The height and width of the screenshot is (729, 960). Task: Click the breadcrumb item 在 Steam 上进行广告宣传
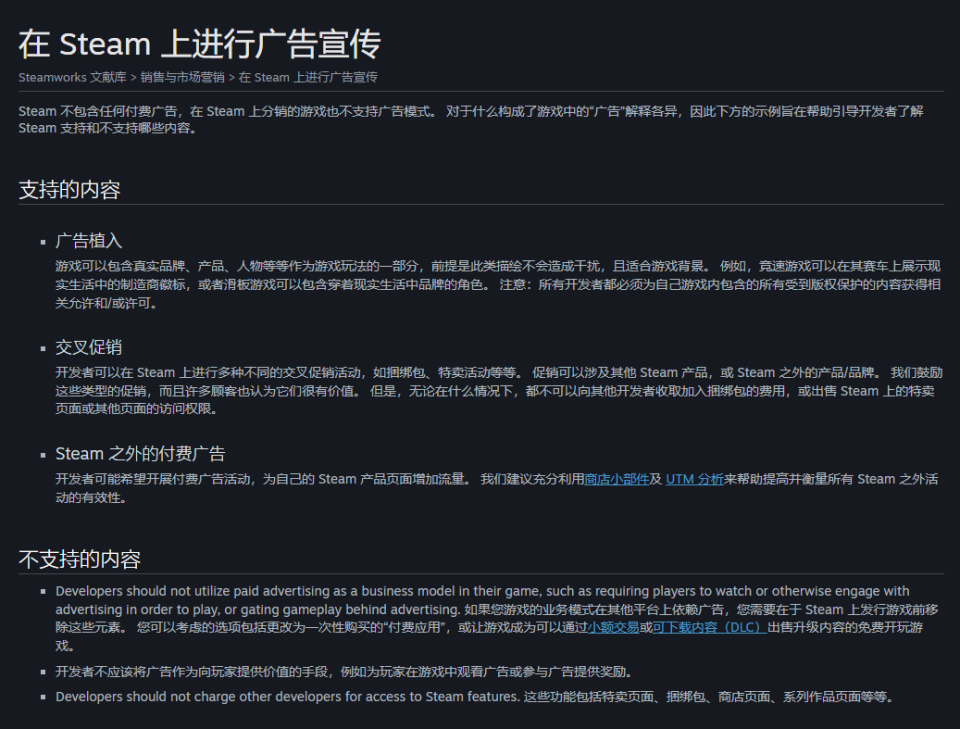point(308,78)
